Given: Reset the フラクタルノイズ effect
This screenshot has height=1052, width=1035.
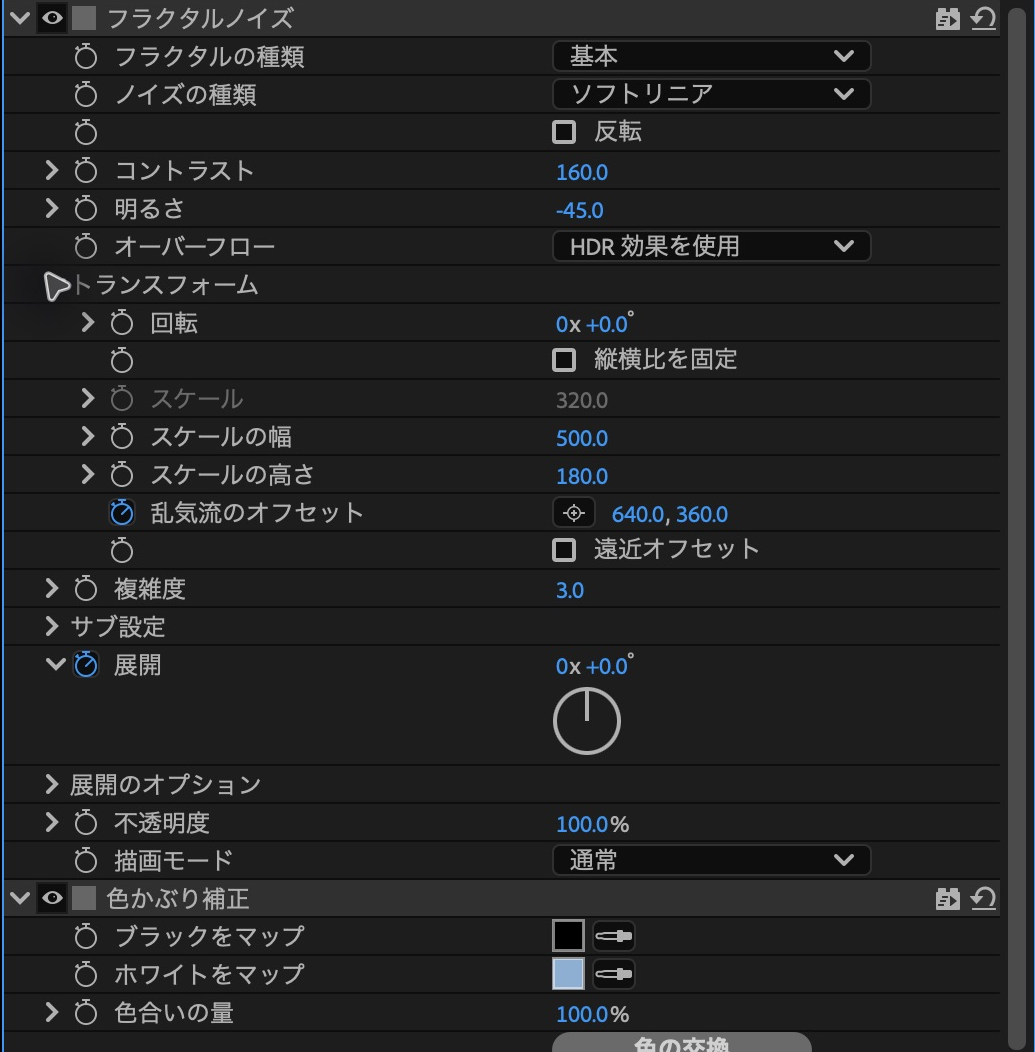Looking at the screenshot, I should tap(983, 18).
